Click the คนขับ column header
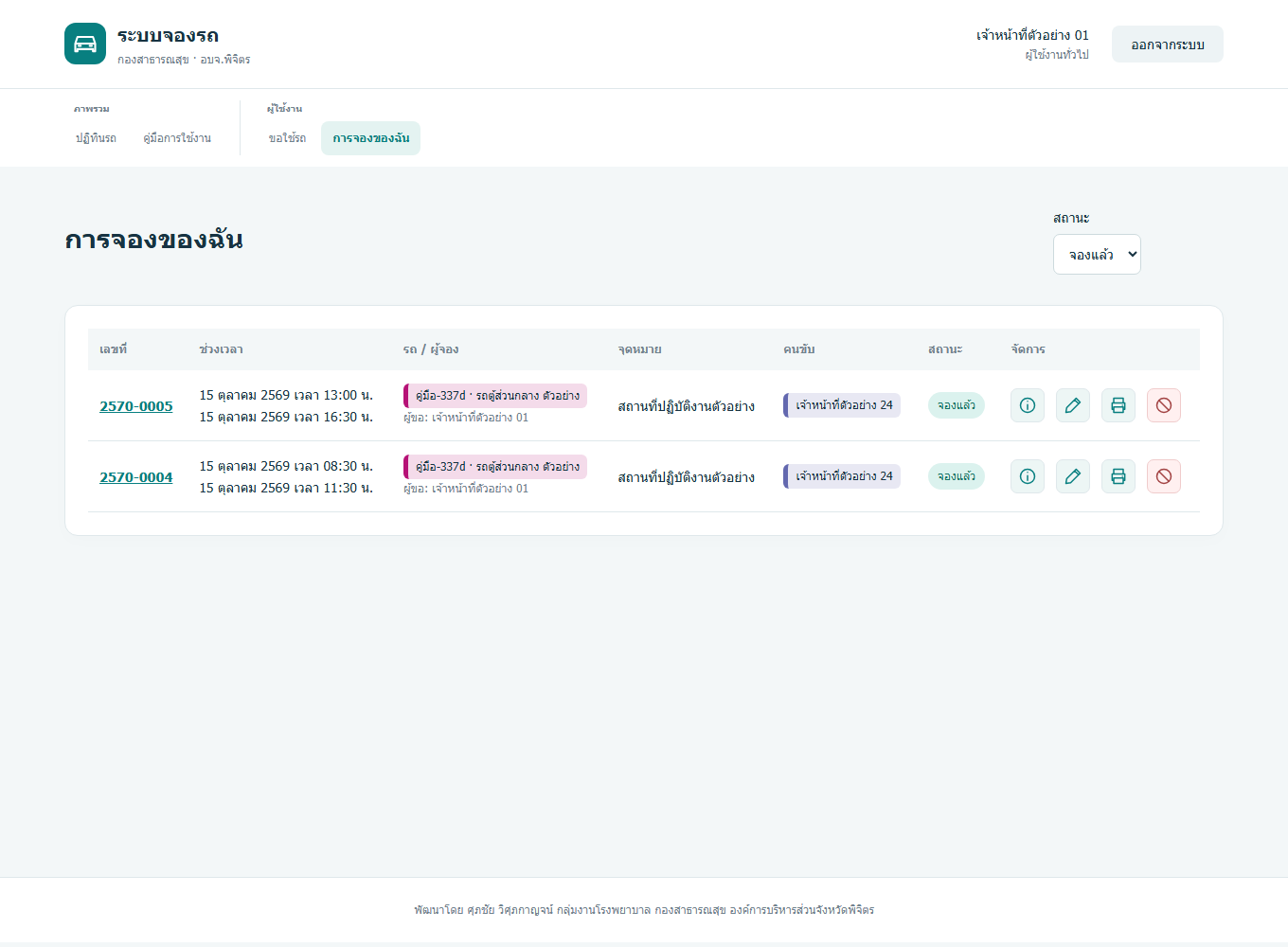Viewport: 1288px width, 947px height. click(x=798, y=349)
